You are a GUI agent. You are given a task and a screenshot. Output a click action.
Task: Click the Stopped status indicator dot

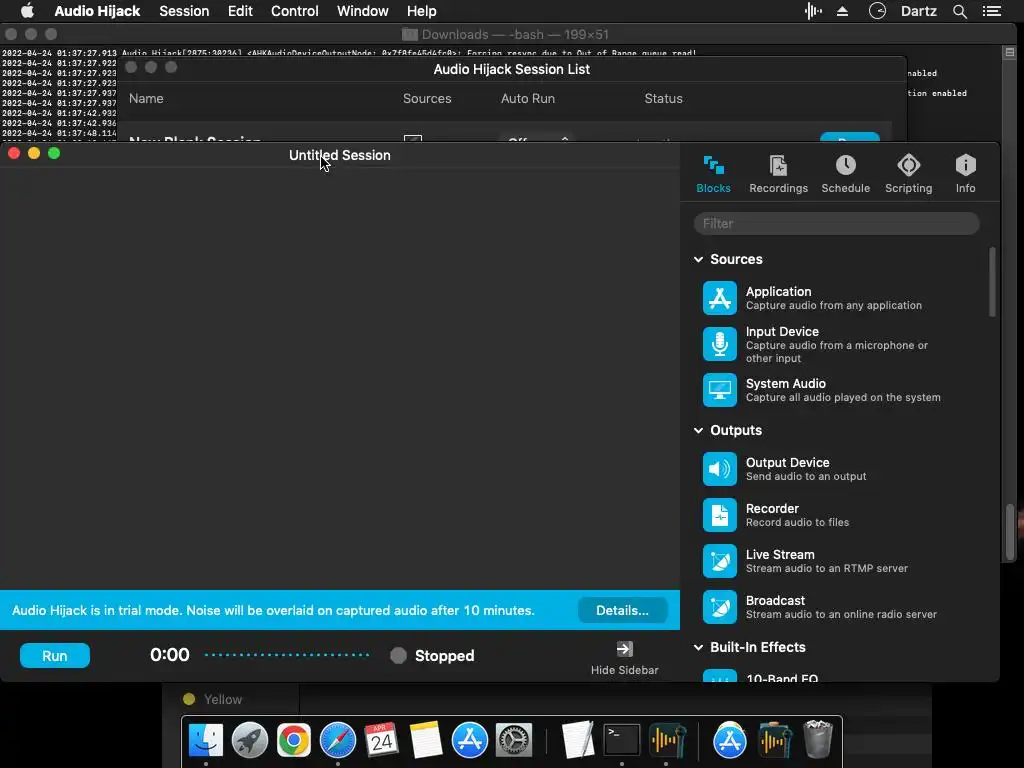coord(398,656)
